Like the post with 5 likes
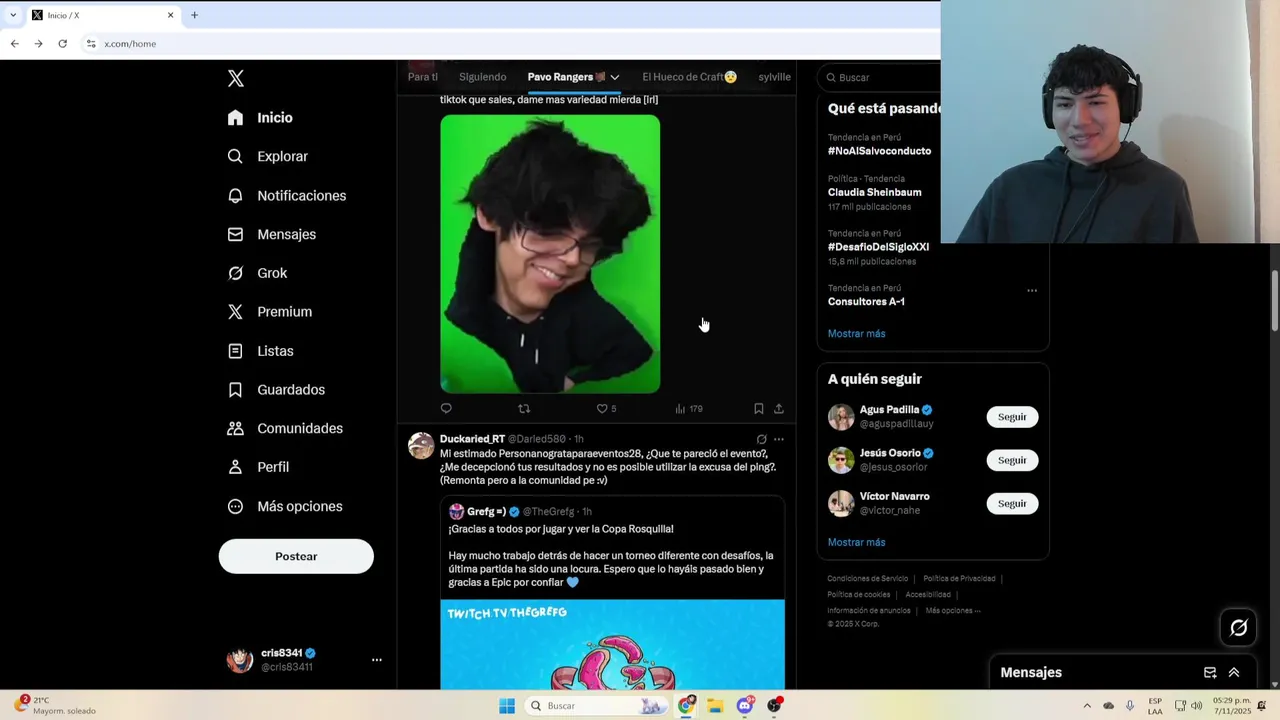The image size is (1280, 720). pos(606,408)
